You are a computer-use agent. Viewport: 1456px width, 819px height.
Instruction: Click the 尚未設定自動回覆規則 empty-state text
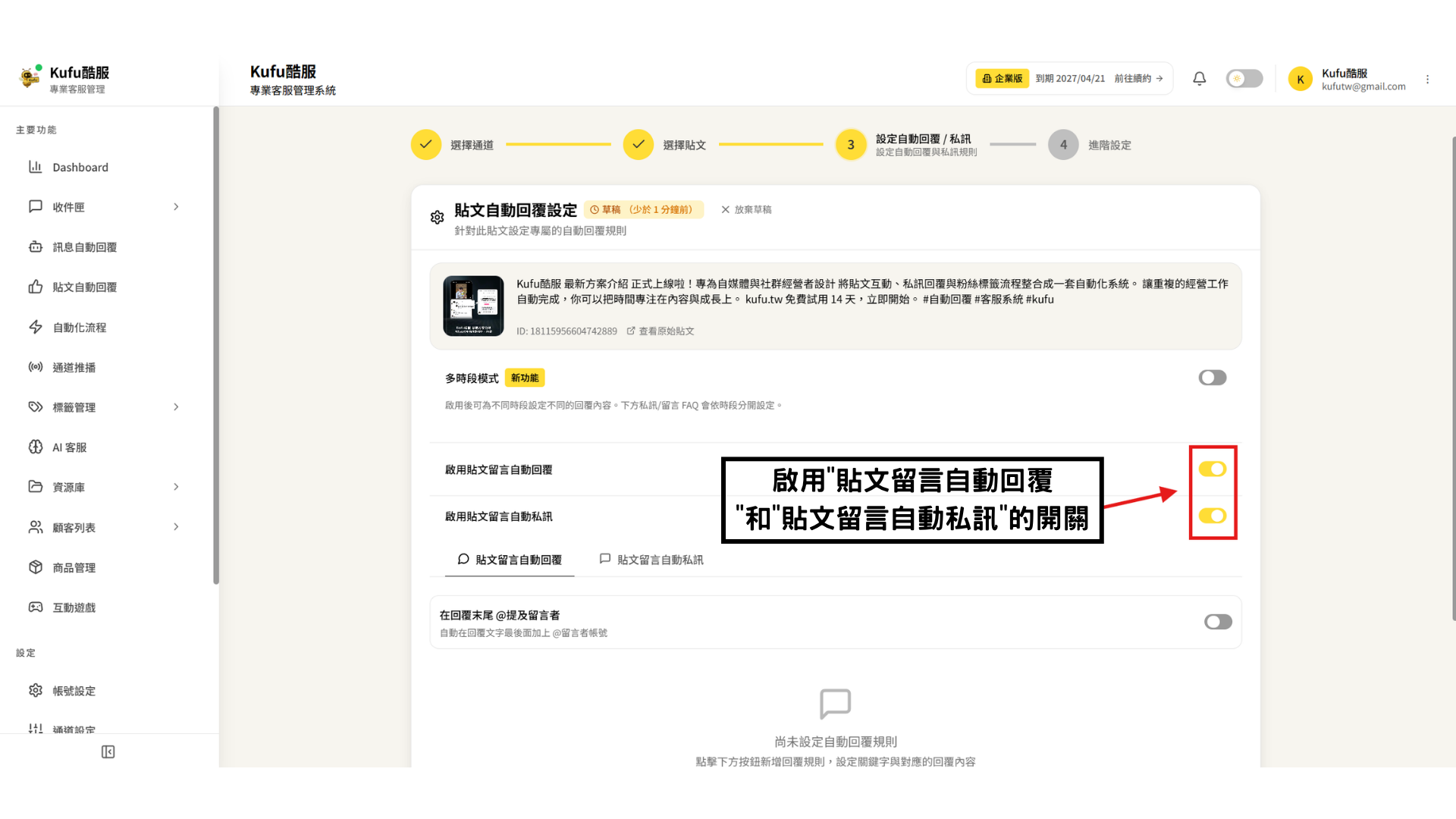click(x=836, y=742)
